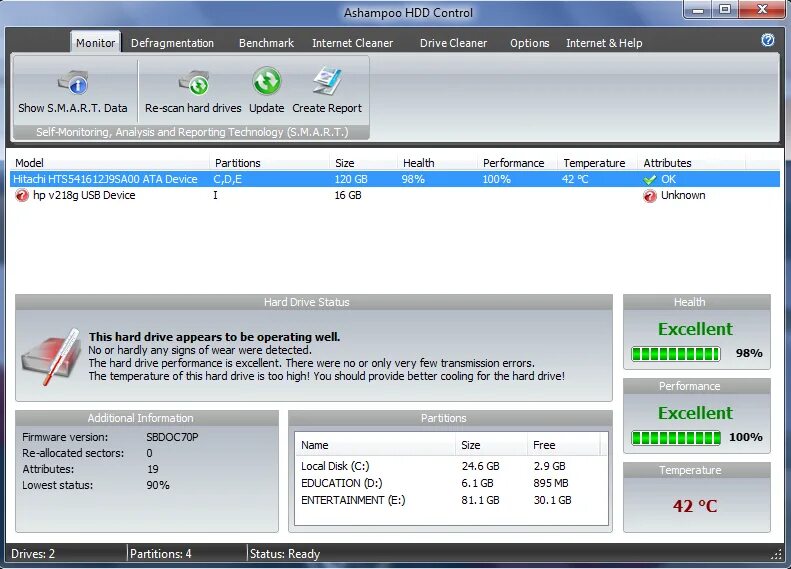This screenshot has height=569, width=791.
Task: Sort by the Attributes column header
Action: [x=692, y=163]
